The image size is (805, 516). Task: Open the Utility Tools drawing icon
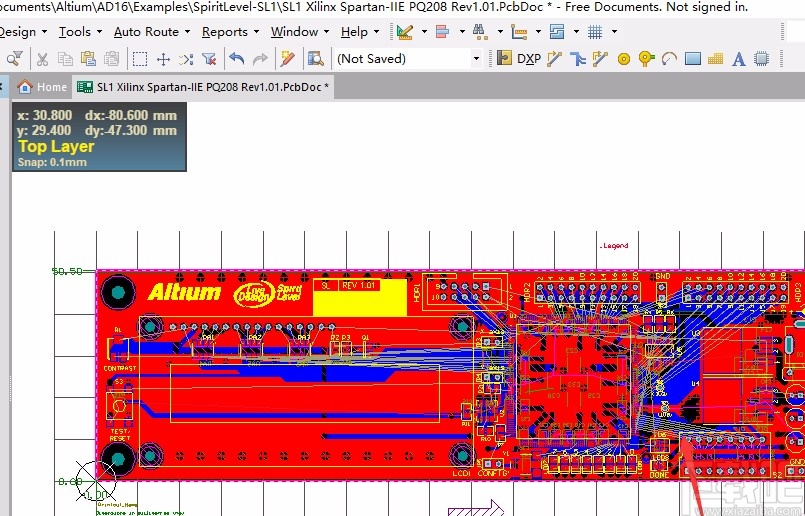click(x=405, y=32)
